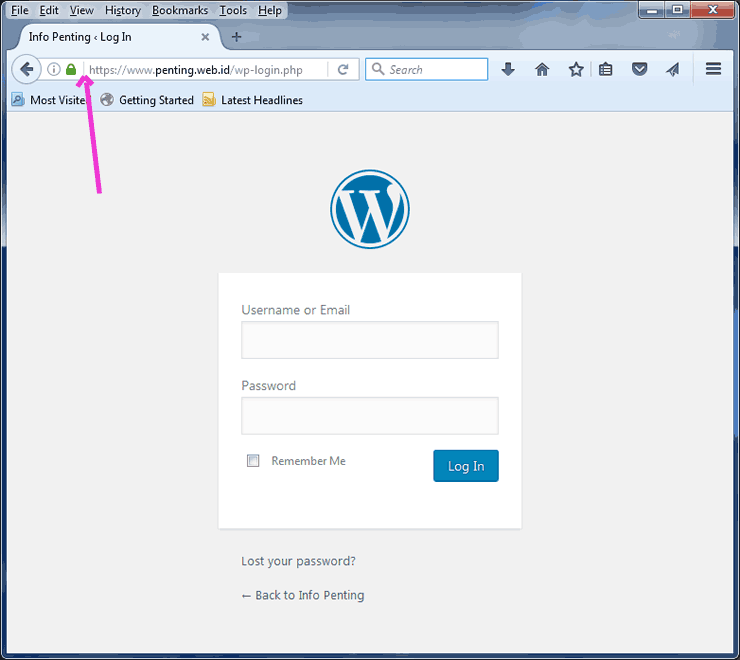
Task: Click the green secure padlock icon
Action: click(x=71, y=69)
